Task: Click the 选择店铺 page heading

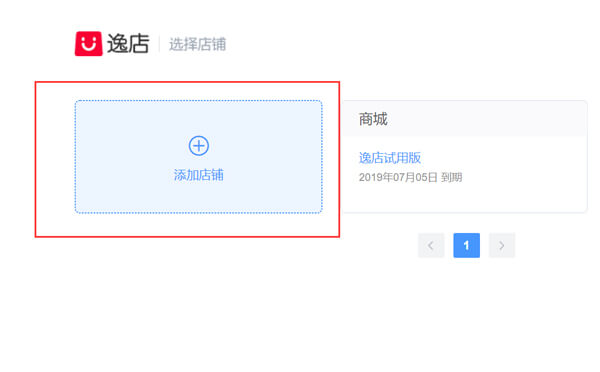Action: (x=197, y=44)
